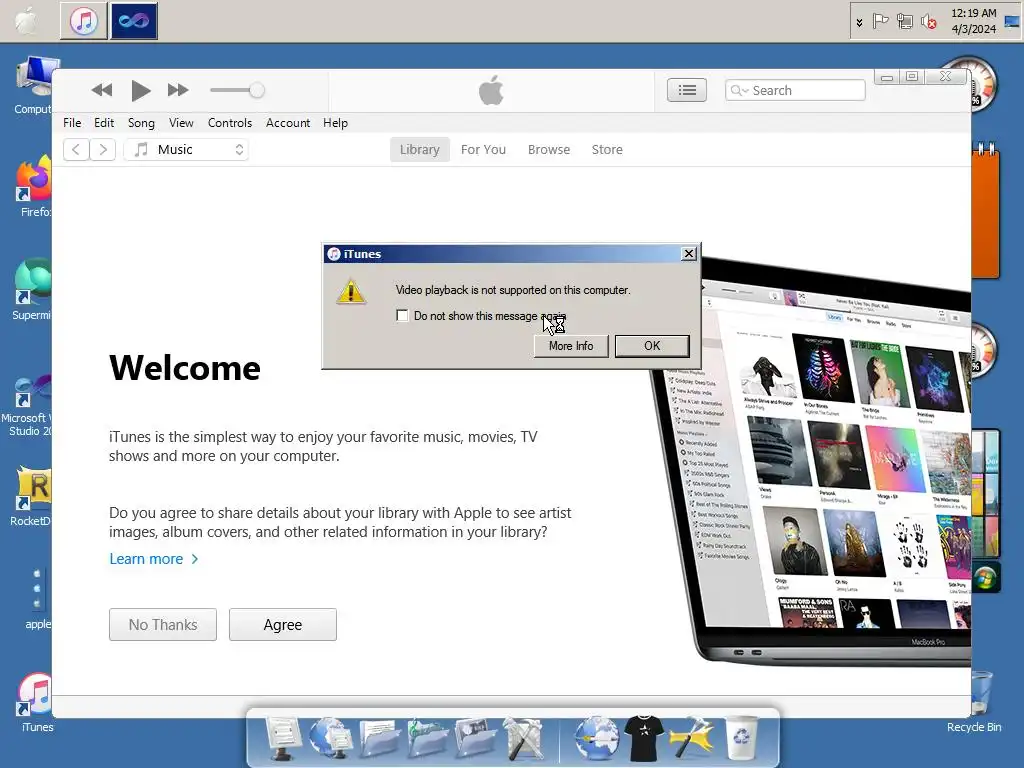Open the Edit menu
The height and width of the screenshot is (768, 1024).
(104, 123)
